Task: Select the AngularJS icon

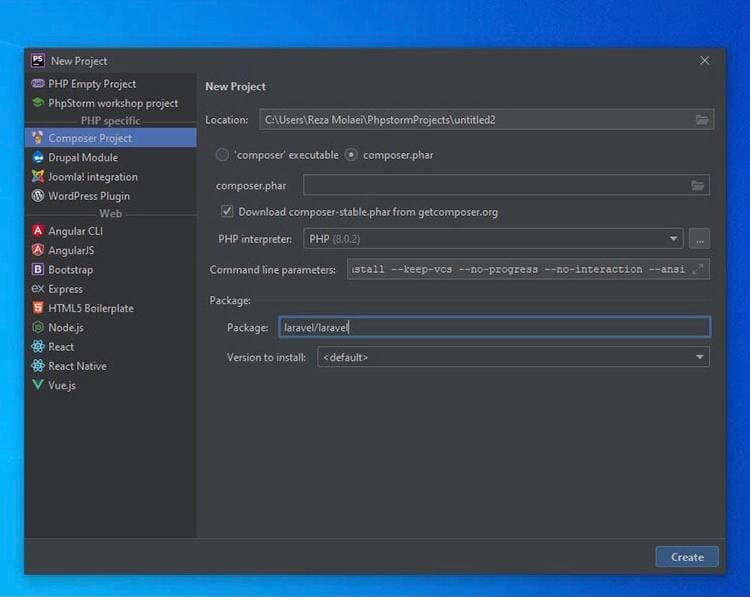Action: coord(38,250)
